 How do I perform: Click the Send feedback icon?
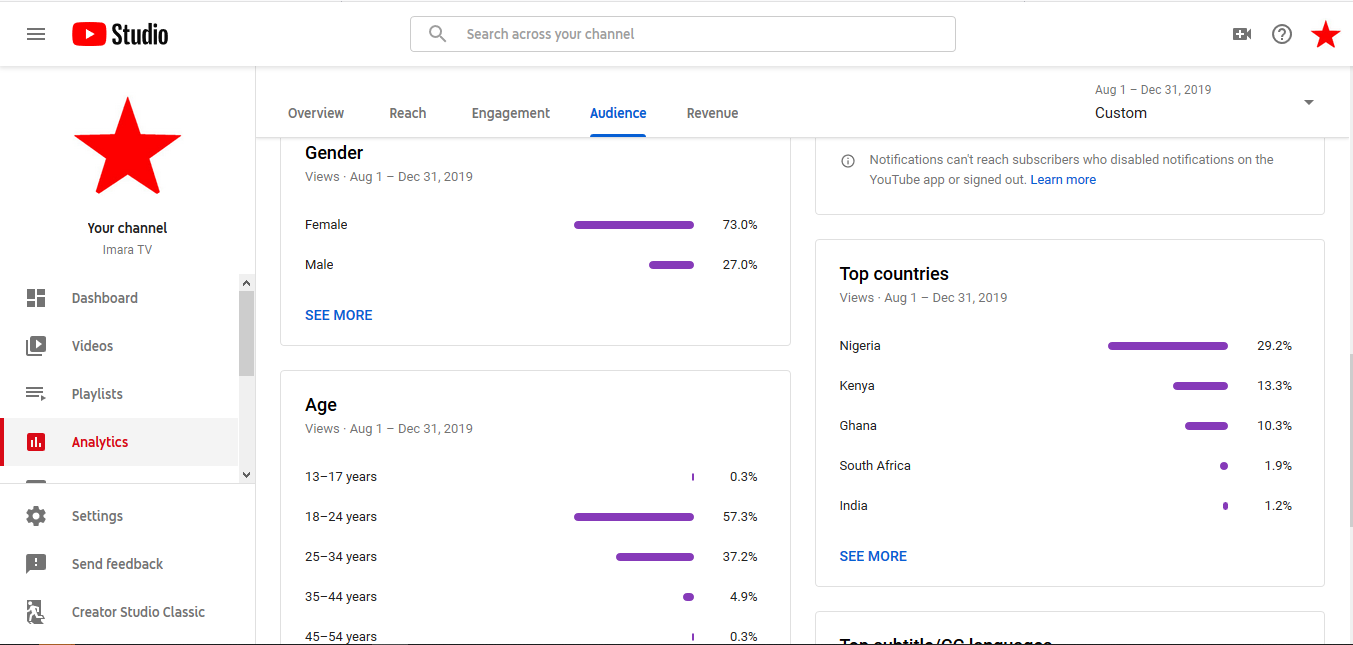(x=36, y=564)
